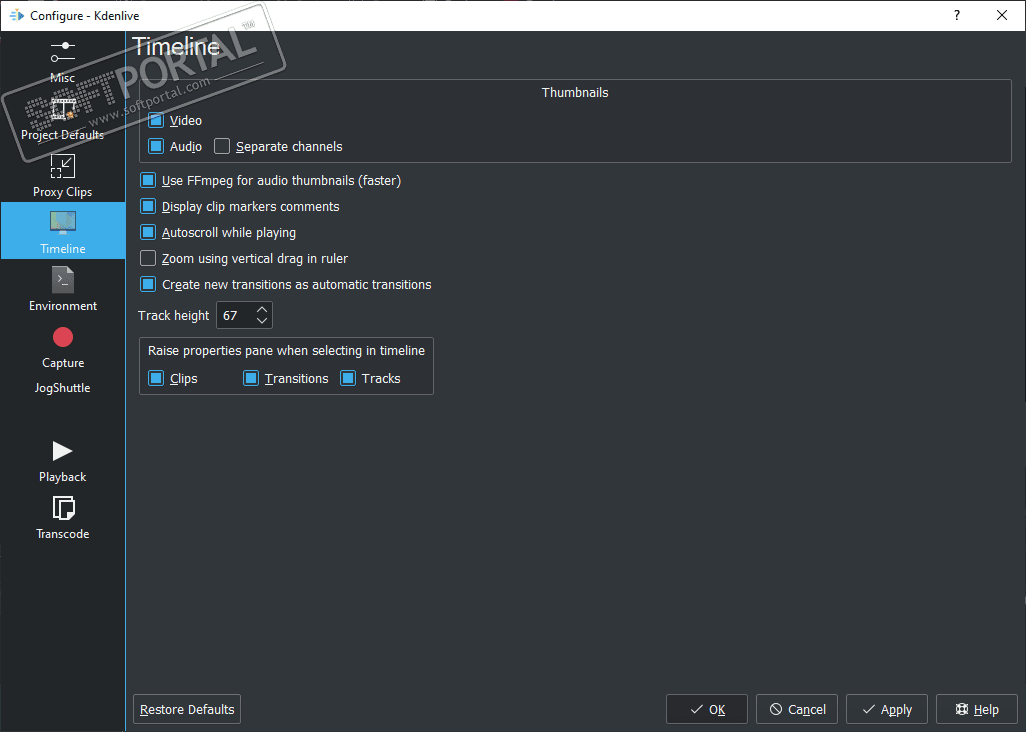Viewport: 1026px width, 732px height.
Task: Open Help from bottom button
Action: (x=977, y=709)
